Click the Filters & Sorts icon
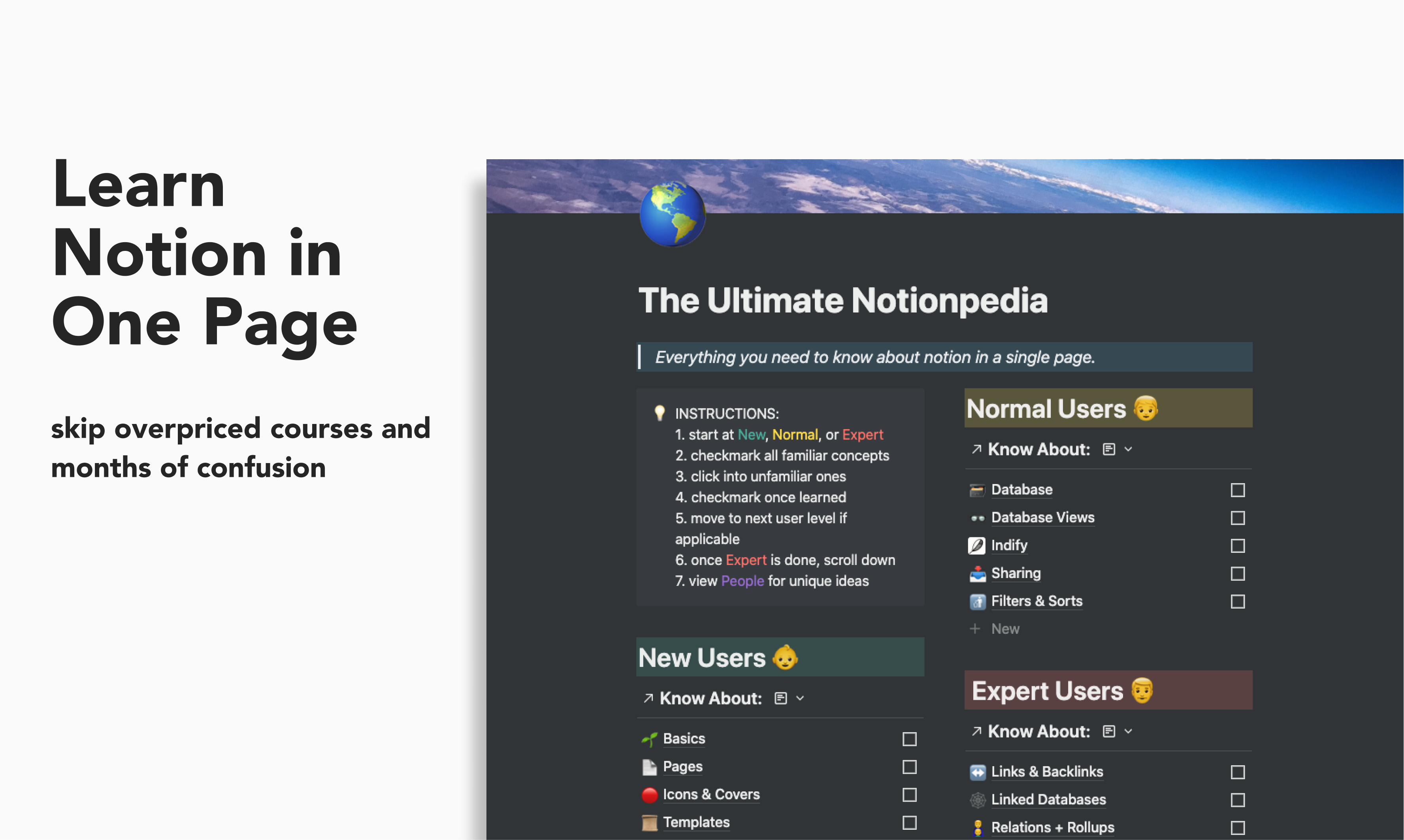This screenshot has width=1404, height=840. [977, 601]
